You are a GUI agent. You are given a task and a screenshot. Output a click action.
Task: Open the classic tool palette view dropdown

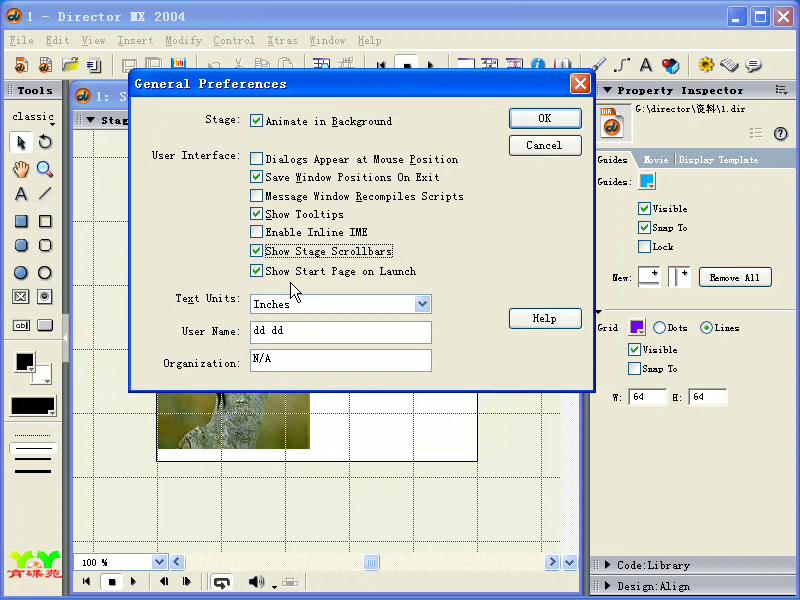[34, 117]
